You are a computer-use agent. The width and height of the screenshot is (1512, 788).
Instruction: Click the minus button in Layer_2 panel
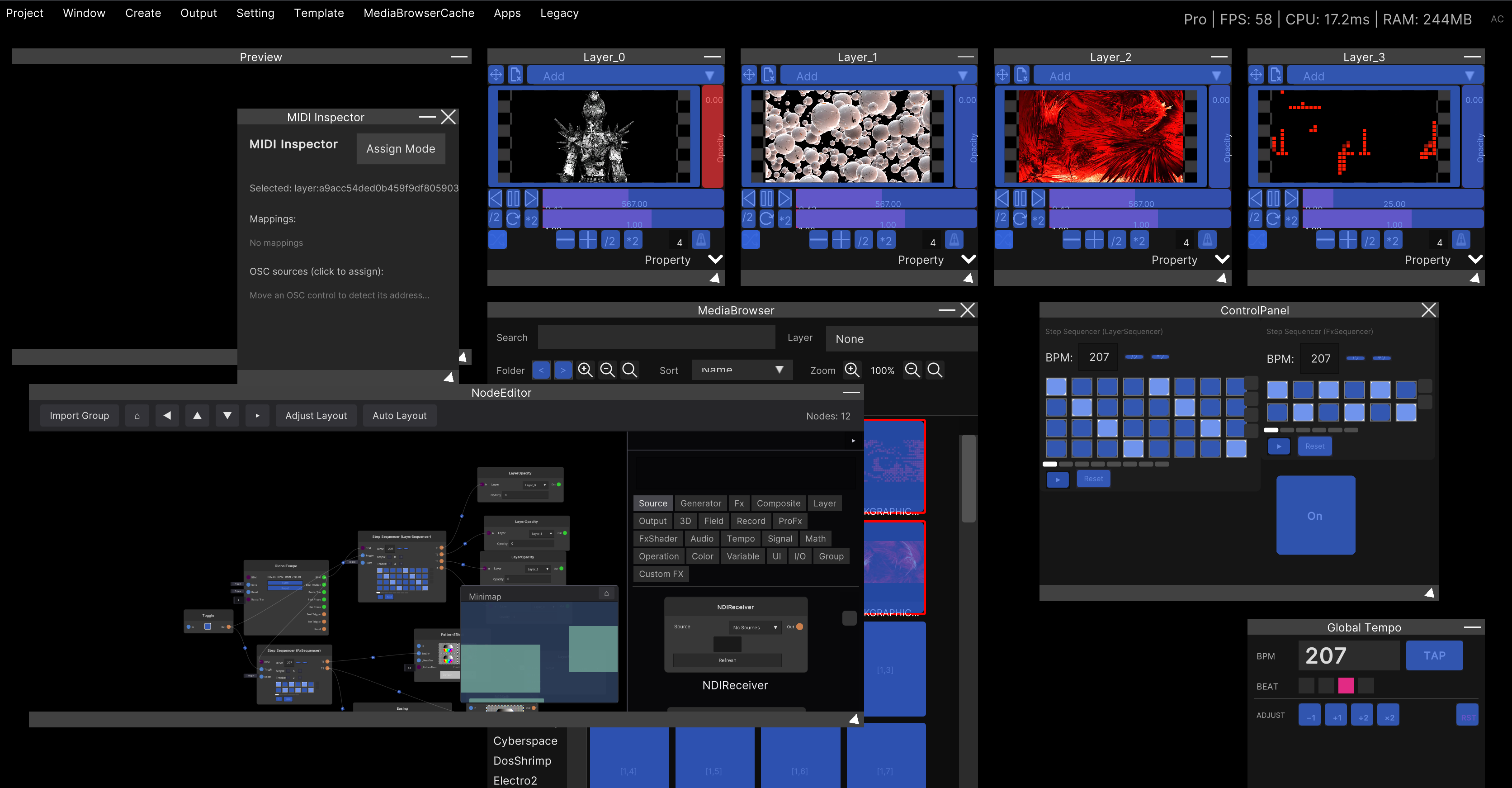1071,240
